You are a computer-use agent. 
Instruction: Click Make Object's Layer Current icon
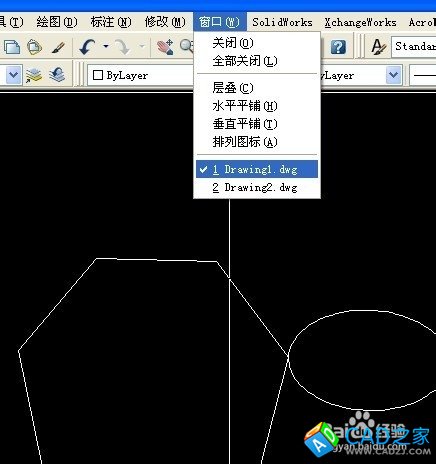[34, 75]
